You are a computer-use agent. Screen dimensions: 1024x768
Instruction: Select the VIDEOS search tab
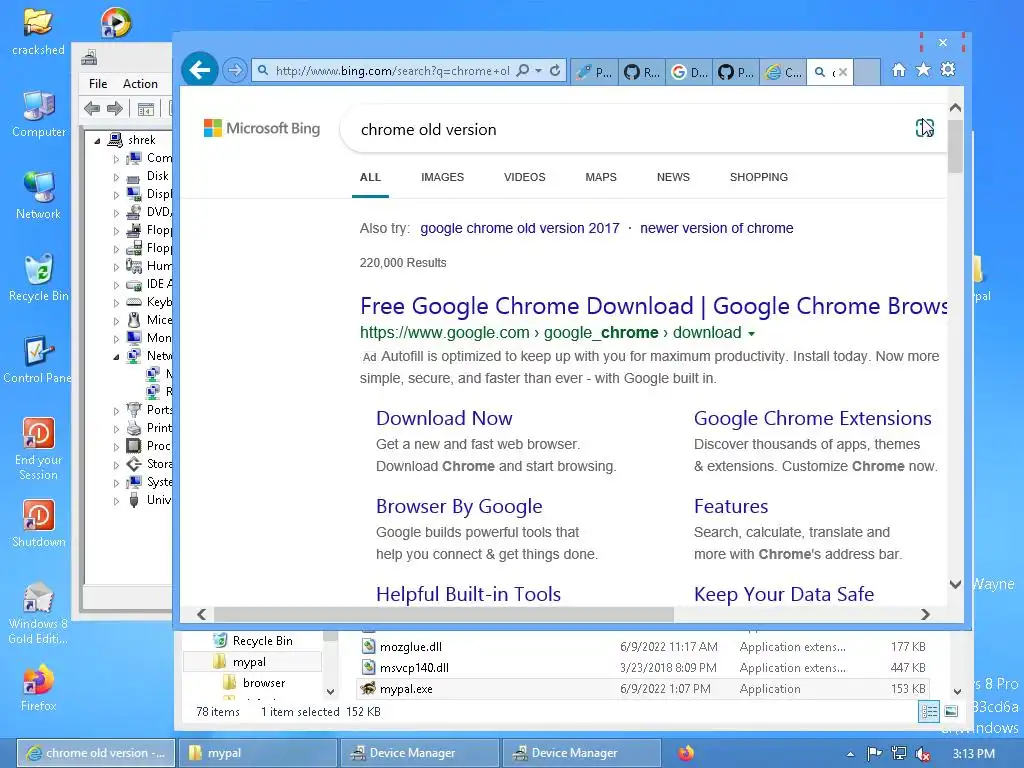(x=524, y=177)
